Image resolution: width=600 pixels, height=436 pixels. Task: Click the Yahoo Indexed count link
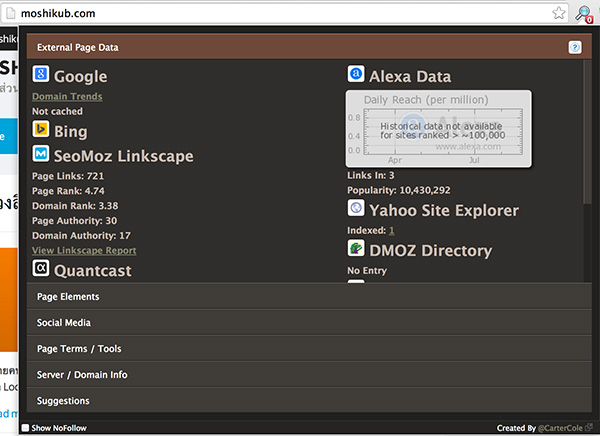[391, 230]
